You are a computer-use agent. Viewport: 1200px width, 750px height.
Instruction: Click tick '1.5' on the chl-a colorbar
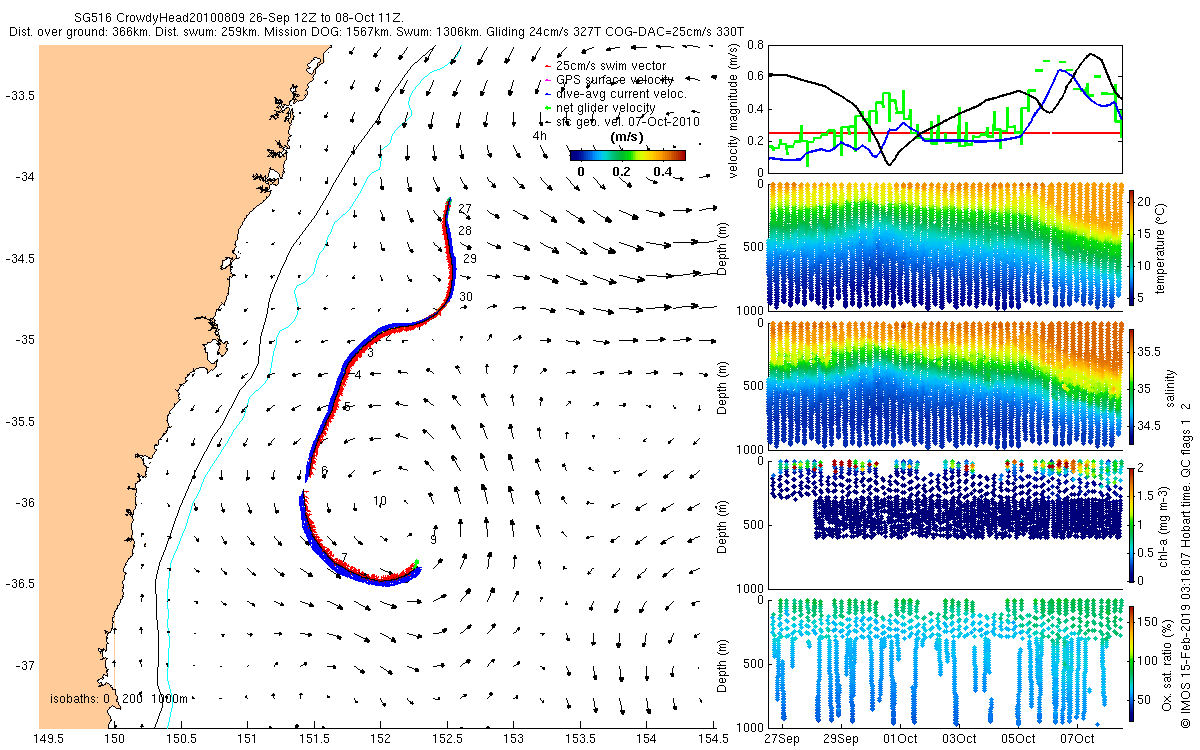[1147, 495]
